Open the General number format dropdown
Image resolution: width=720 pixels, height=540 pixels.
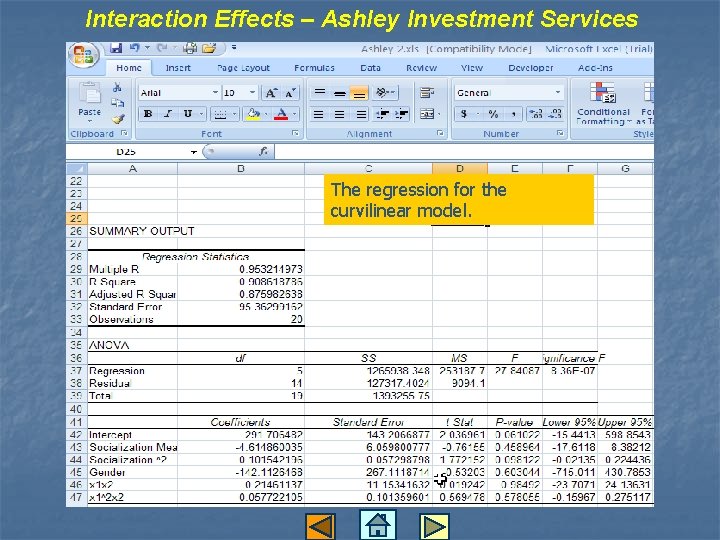click(558, 93)
